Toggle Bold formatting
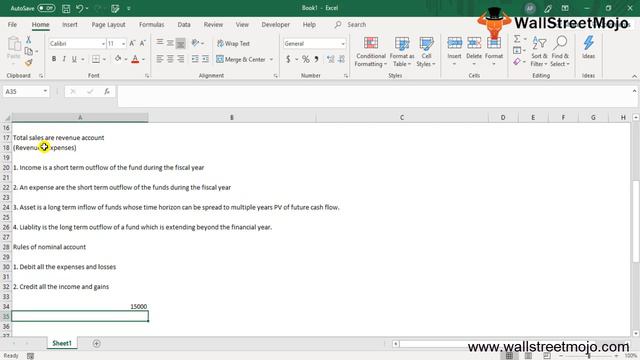640x360 pixels. 54,59
